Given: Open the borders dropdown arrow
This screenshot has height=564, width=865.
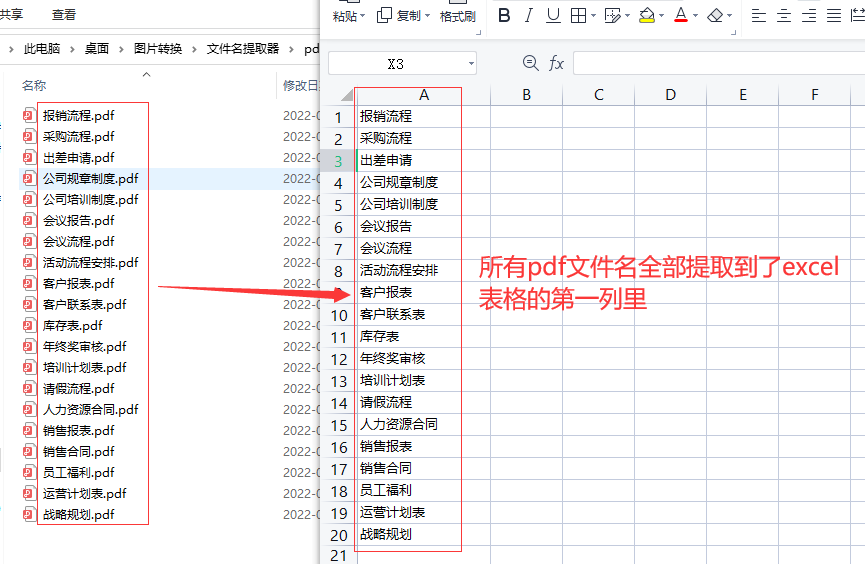Looking at the screenshot, I should click(x=593, y=15).
